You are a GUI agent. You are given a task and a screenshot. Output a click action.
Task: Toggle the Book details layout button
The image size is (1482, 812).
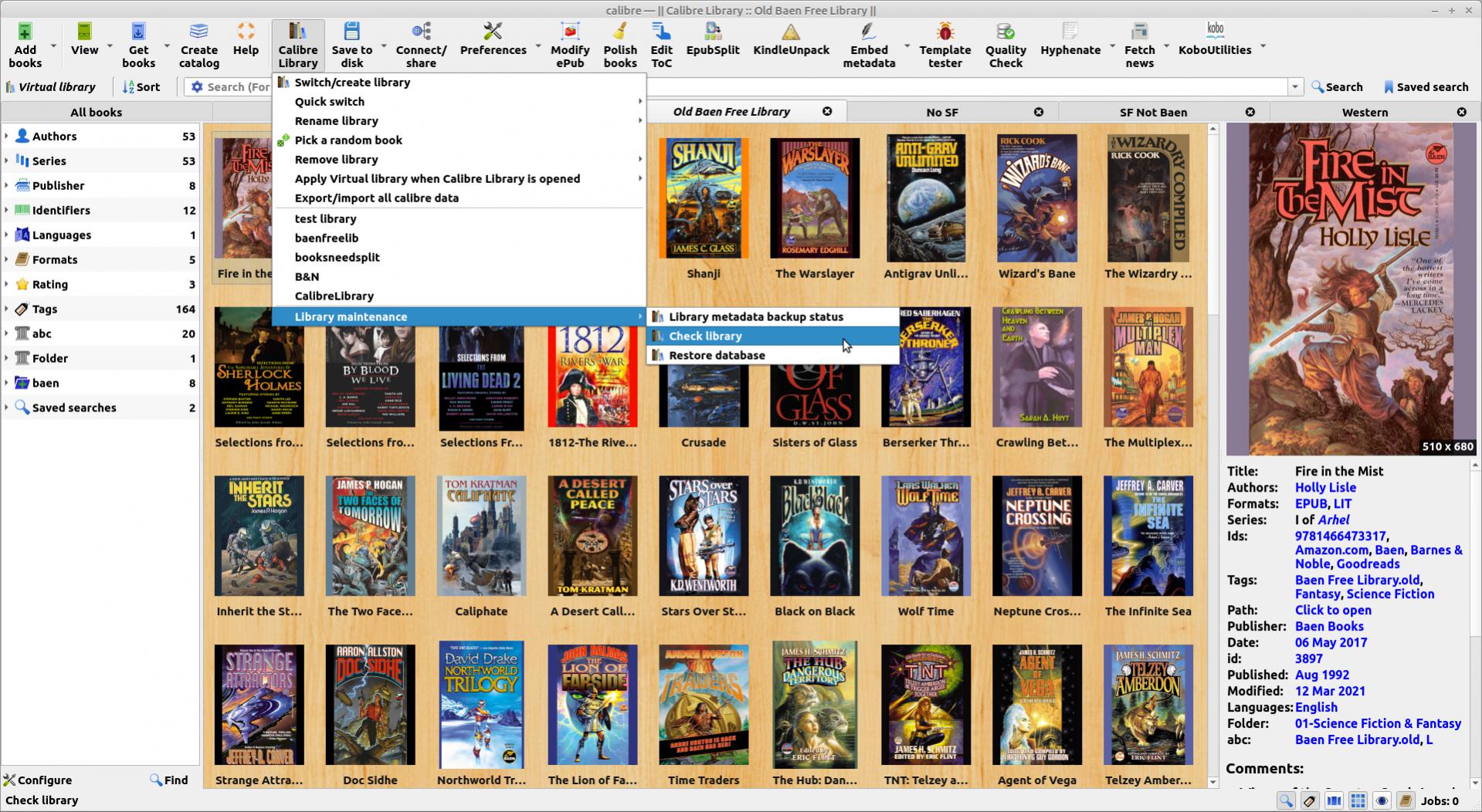coord(1406,800)
